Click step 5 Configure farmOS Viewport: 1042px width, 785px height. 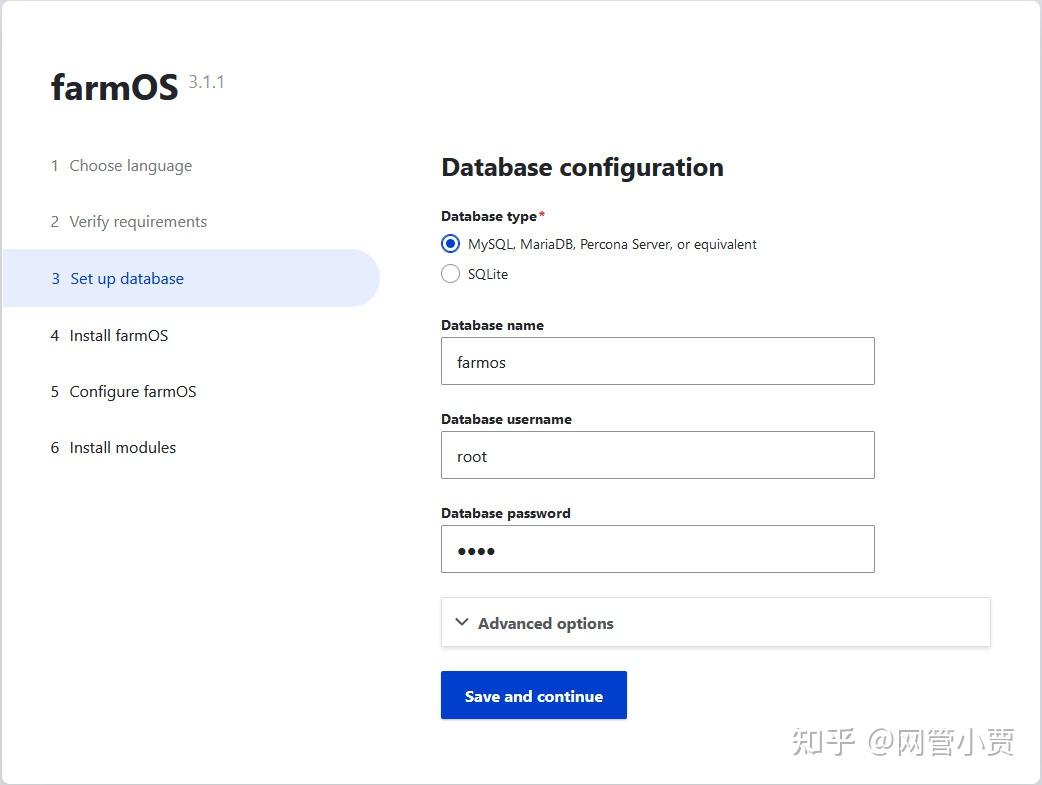(x=124, y=392)
